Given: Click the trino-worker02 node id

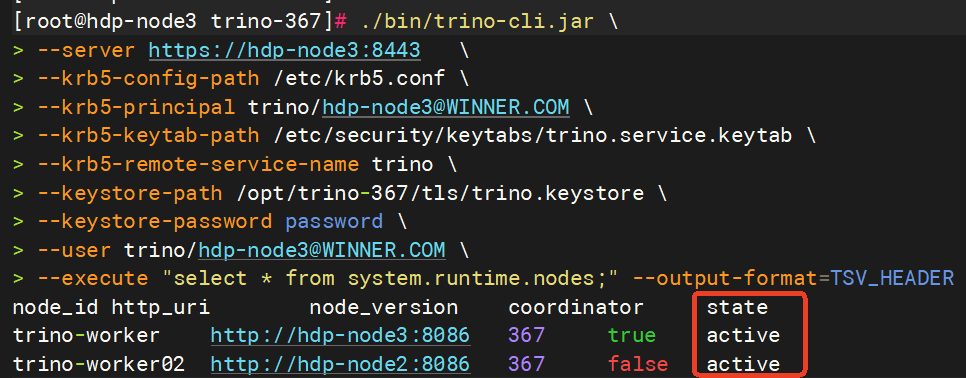Looking at the screenshot, I should (99, 364).
